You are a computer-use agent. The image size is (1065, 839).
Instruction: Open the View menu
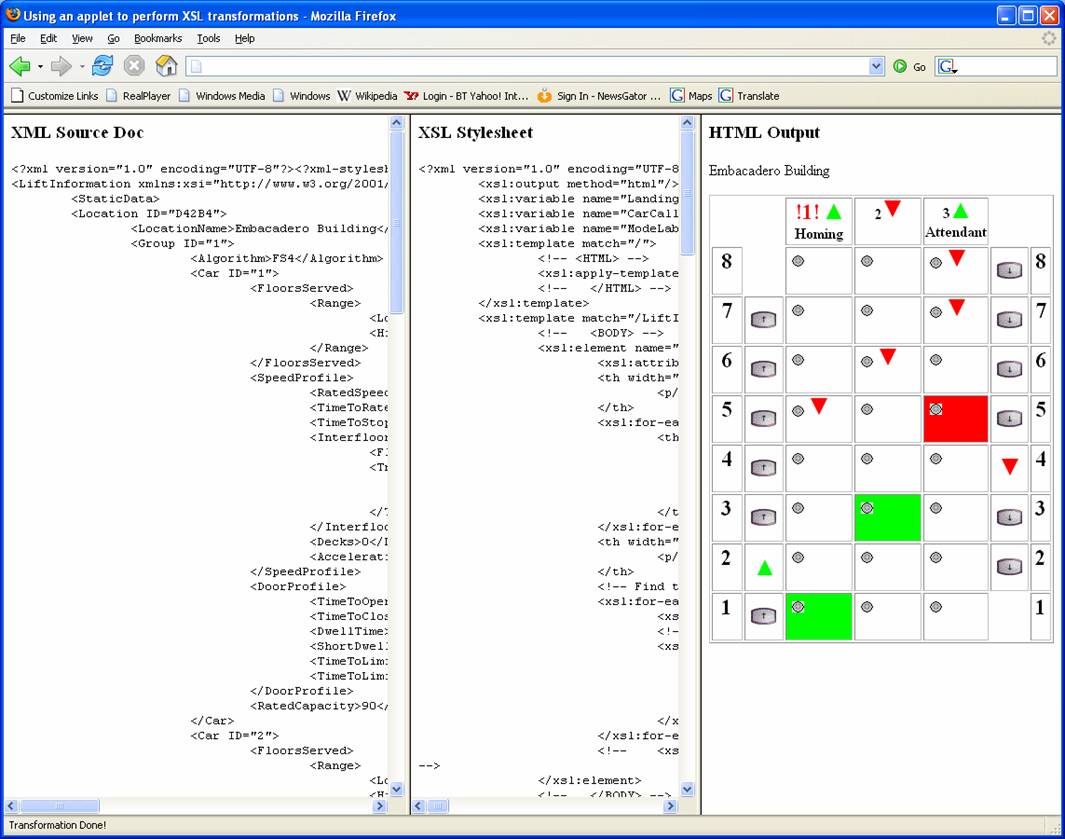(x=82, y=38)
